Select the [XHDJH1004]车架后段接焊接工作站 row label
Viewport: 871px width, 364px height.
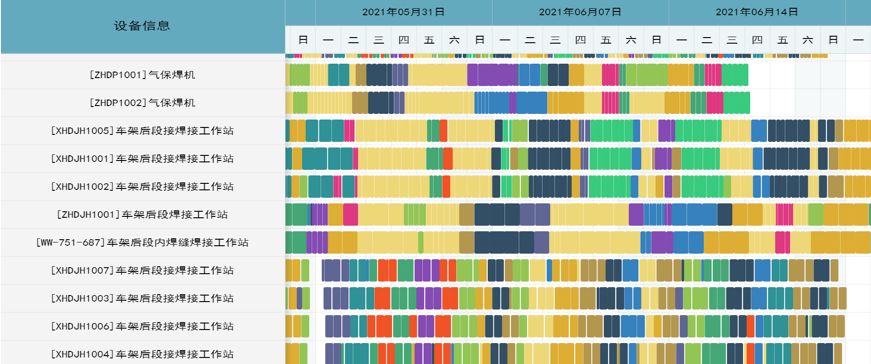143,354
